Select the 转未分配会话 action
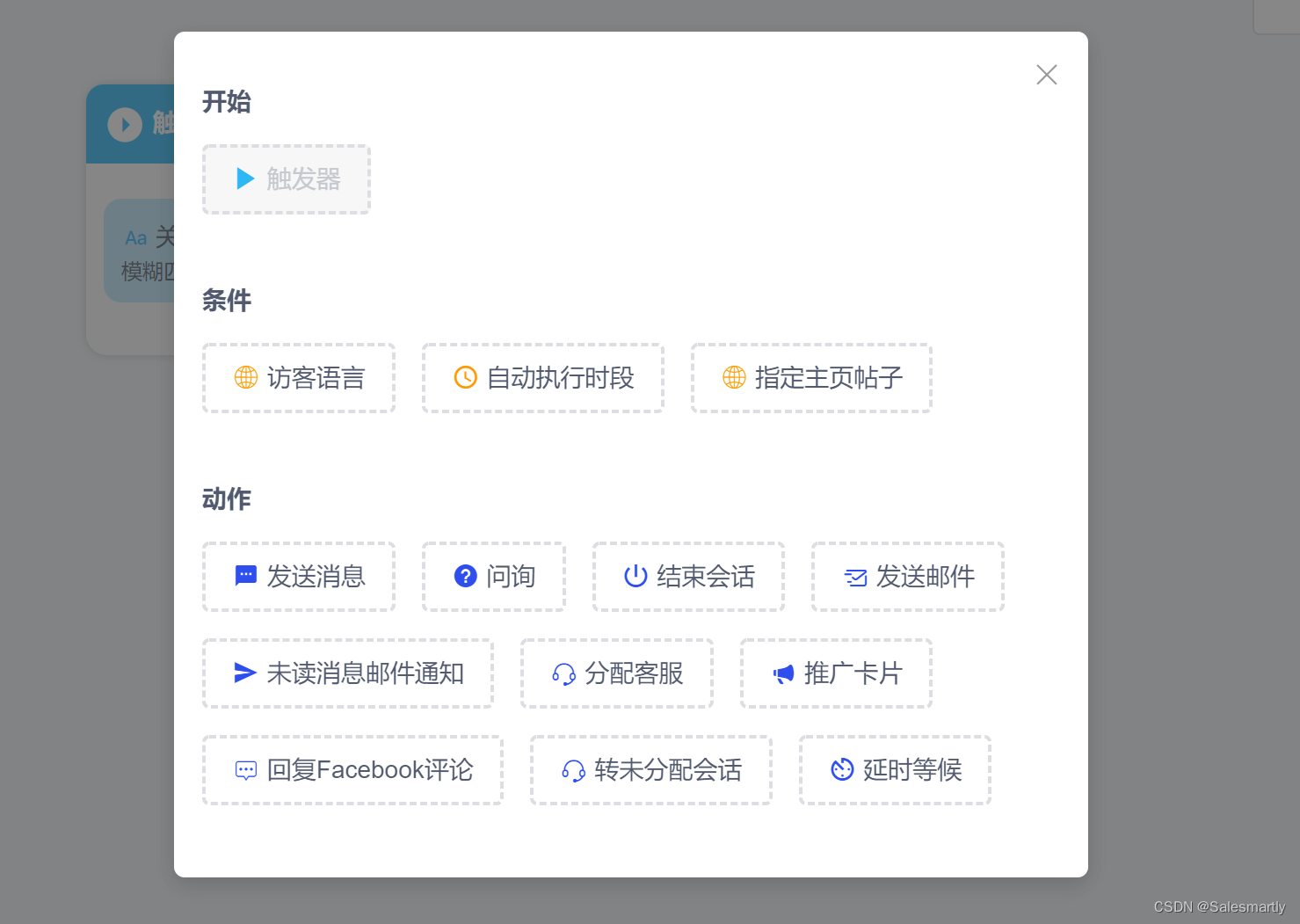 [667, 770]
